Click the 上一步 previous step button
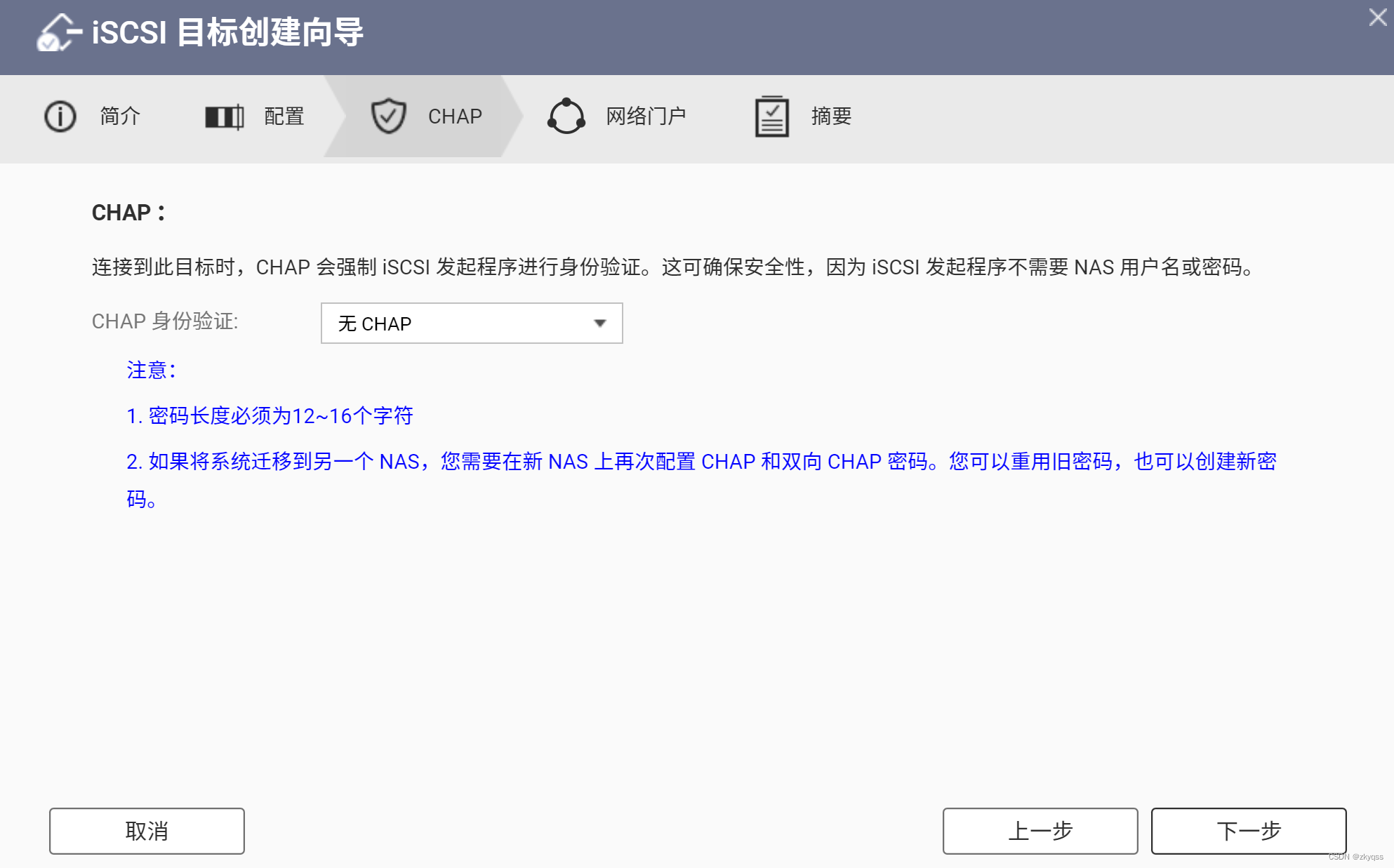1394x868 pixels. click(1041, 831)
